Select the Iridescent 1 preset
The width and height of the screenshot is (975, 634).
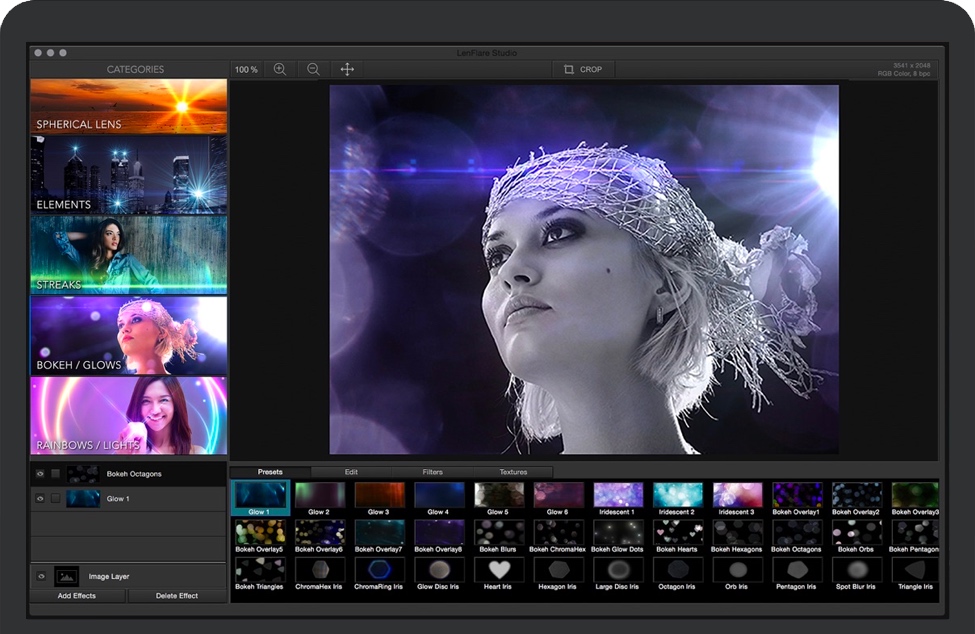(617, 495)
